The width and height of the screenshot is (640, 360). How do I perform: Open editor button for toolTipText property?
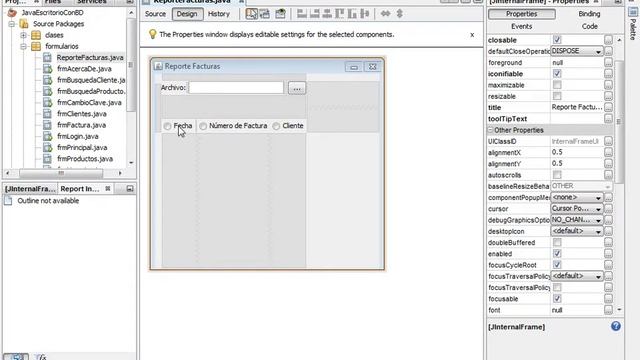608,119
